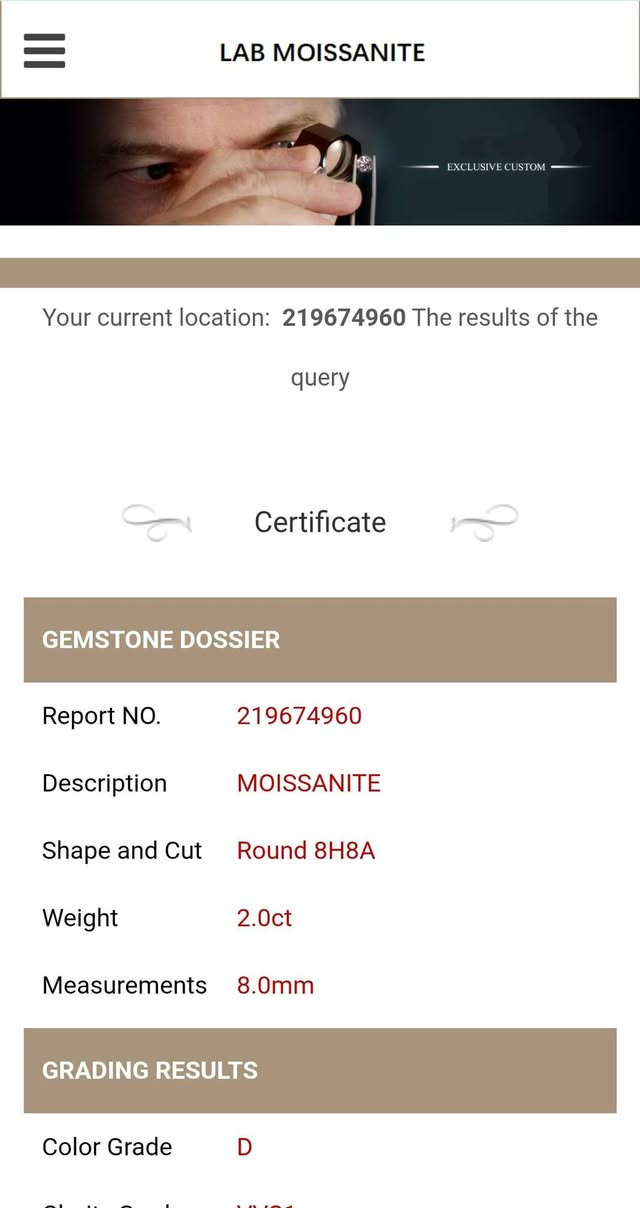Tap the LAB MOISSANITE site title
The height and width of the screenshot is (1208, 640).
pyautogui.click(x=322, y=52)
